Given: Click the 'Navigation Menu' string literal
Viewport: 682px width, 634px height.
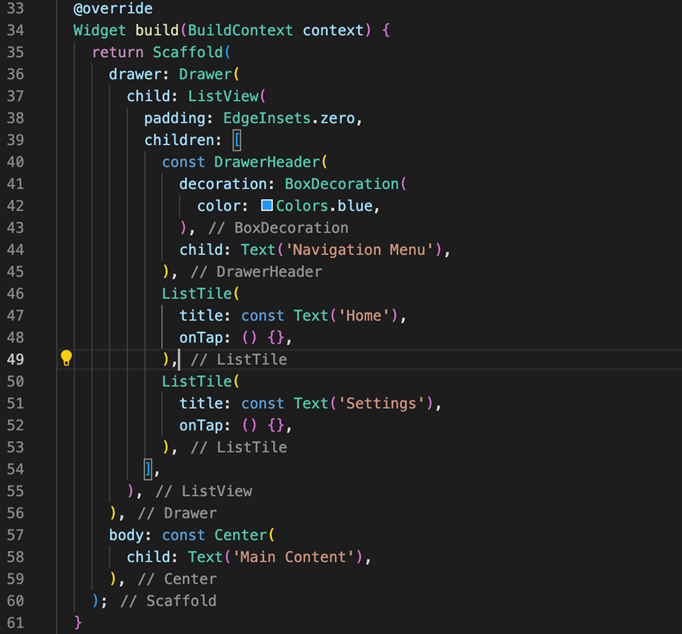Looking at the screenshot, I should click(359, 250).
